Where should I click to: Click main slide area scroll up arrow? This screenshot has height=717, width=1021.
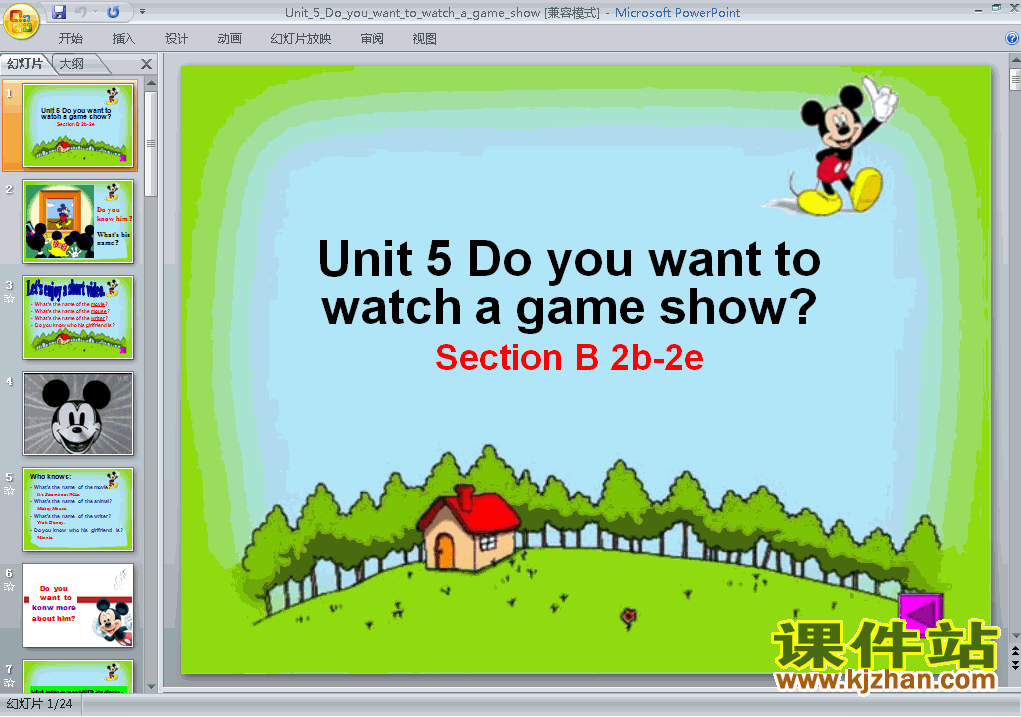point(1015,60)
